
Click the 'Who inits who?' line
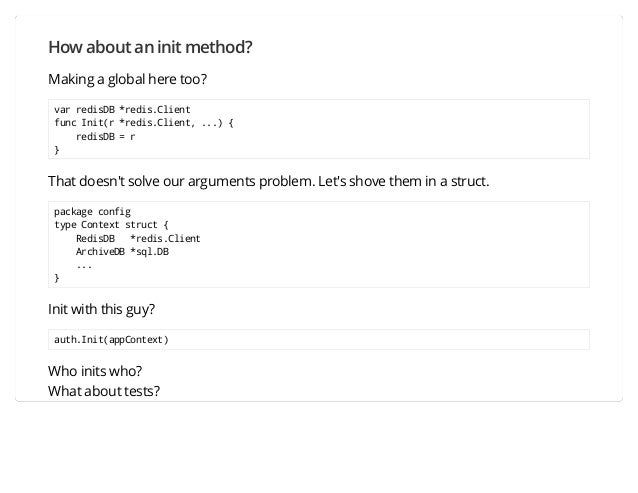(95, 371)
